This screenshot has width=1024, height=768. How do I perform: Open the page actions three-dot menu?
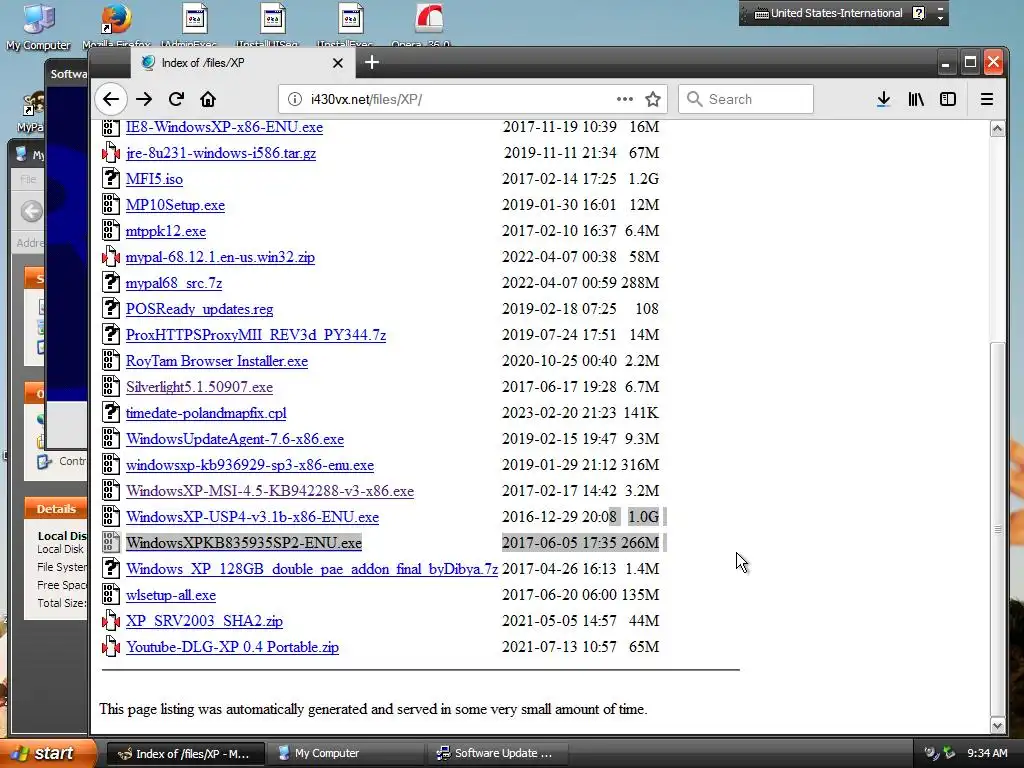click(x=624, y=99)
